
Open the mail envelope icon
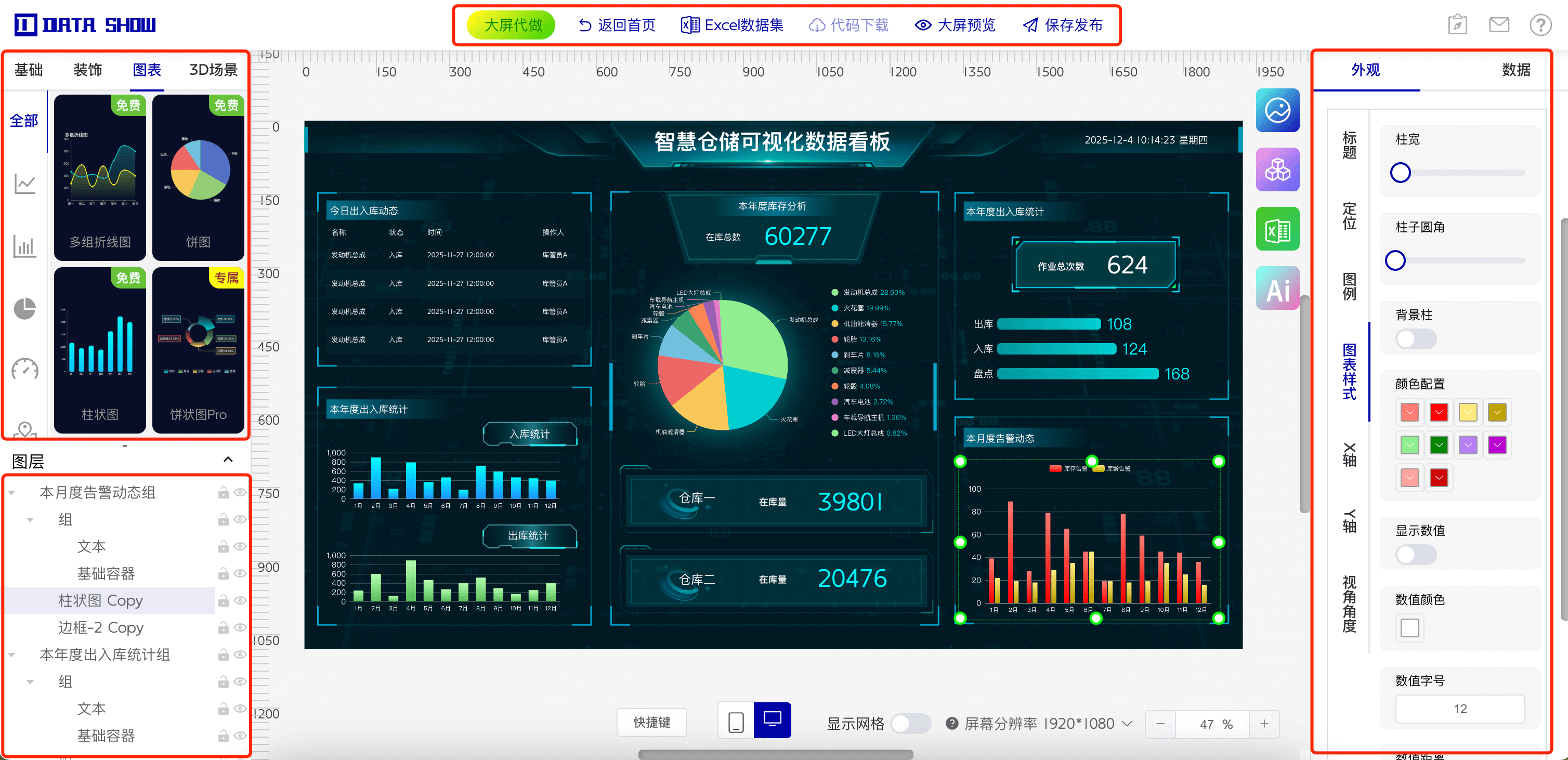[1499, 25]
